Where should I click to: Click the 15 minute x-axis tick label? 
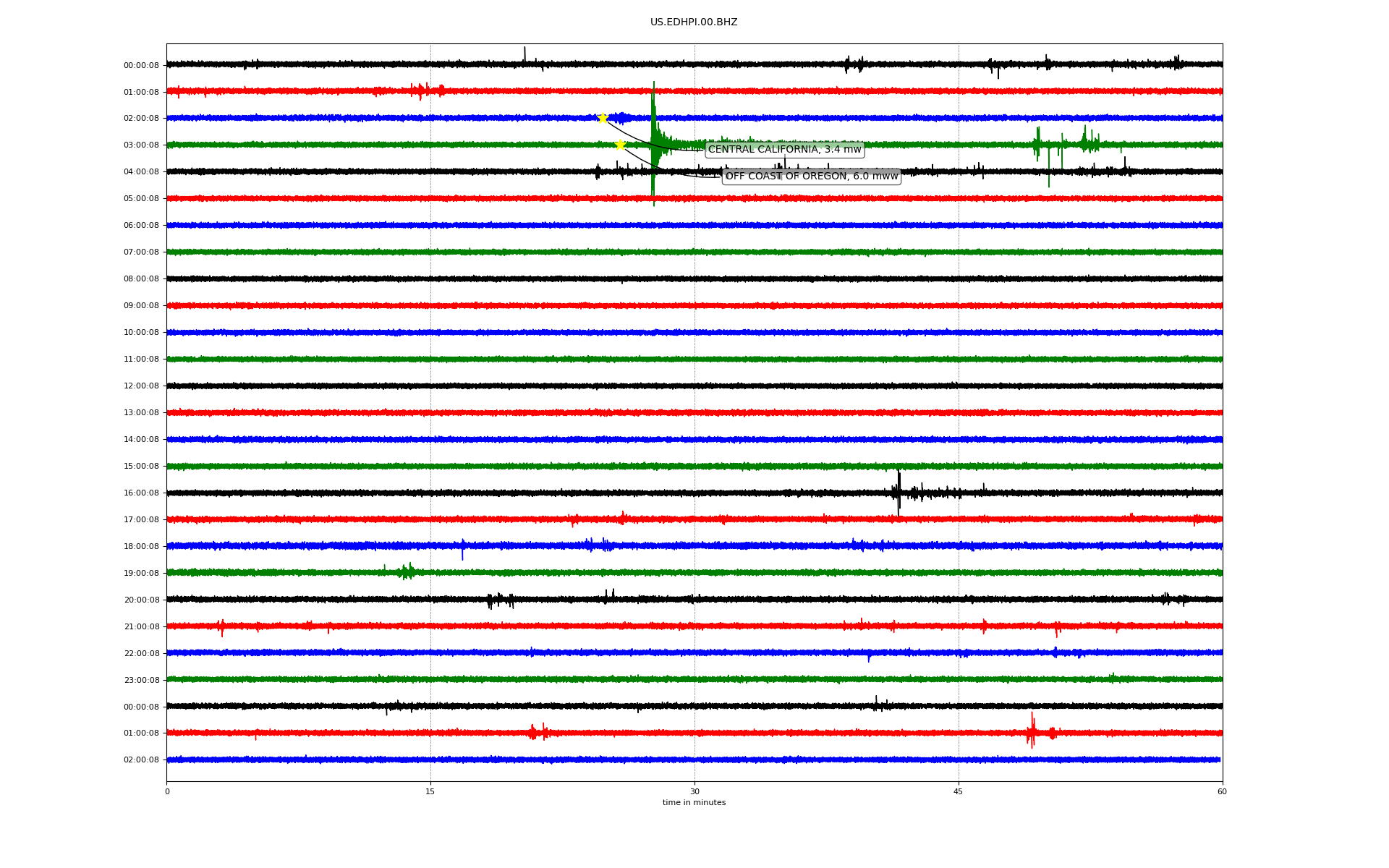tap(430, 791)
